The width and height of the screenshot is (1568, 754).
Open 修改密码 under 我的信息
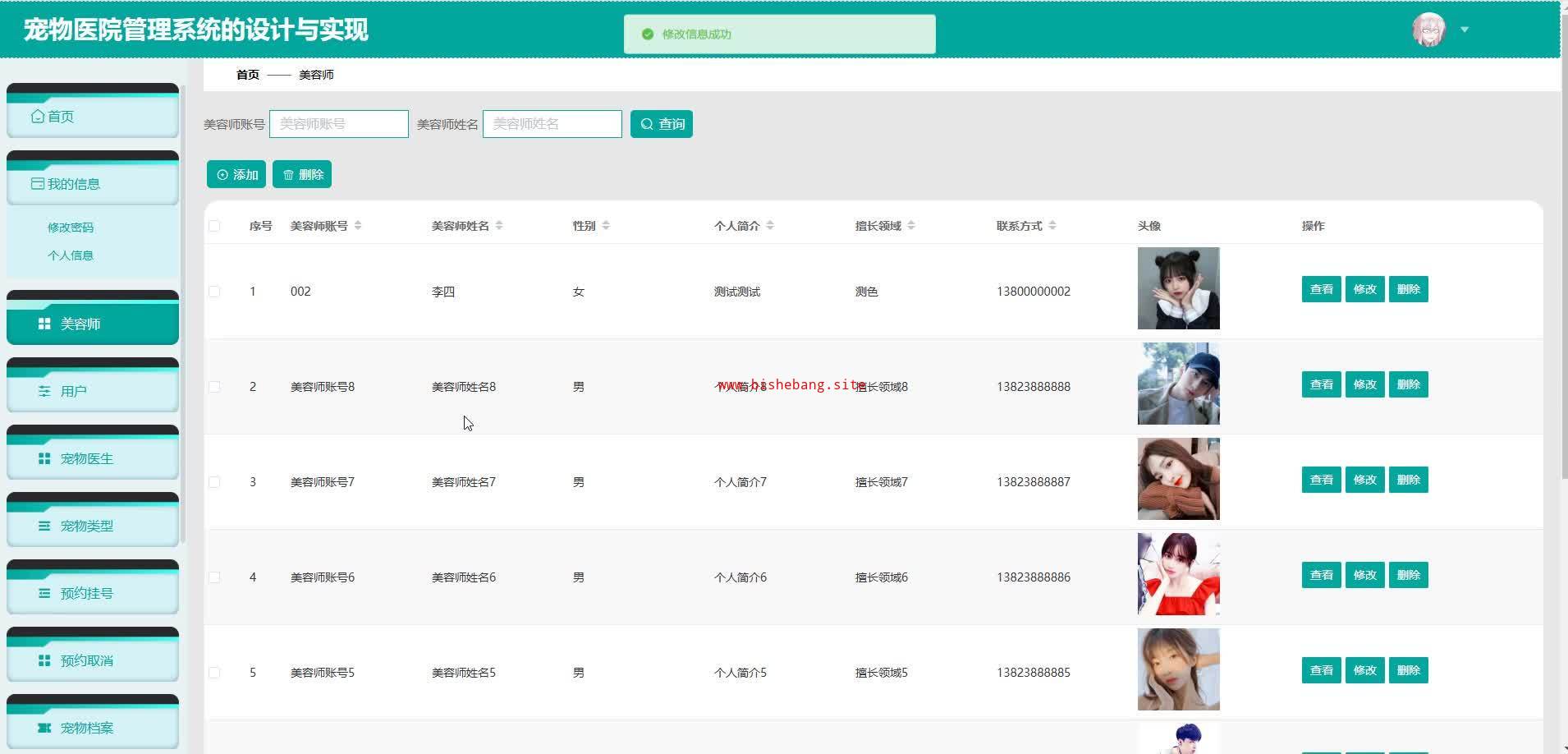[71, 228]
